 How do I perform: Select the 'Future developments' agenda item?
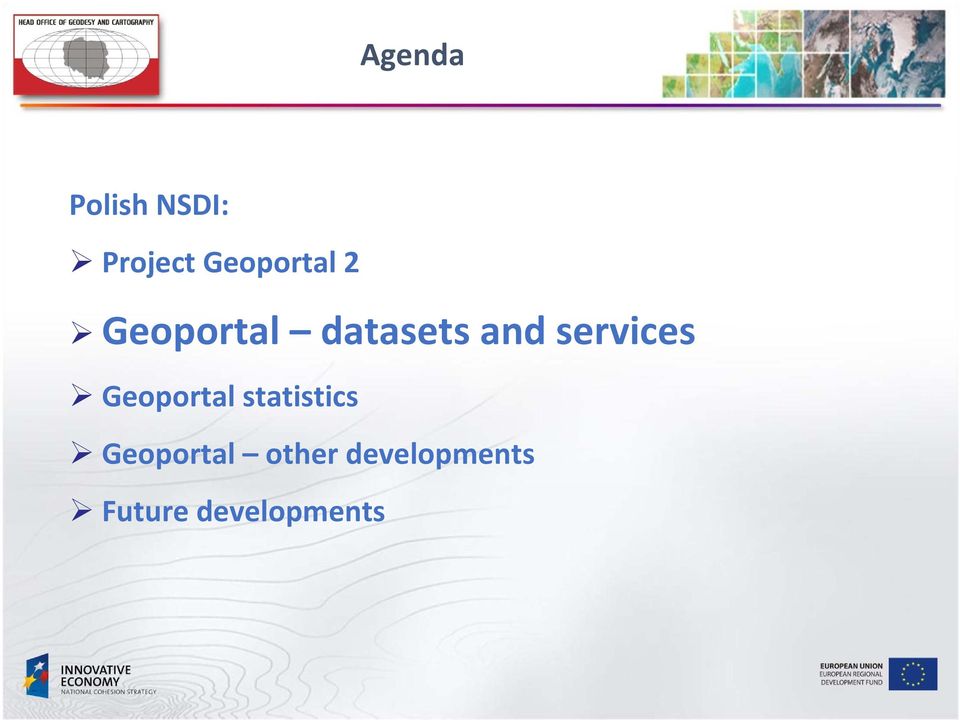(x=243, y=511)
